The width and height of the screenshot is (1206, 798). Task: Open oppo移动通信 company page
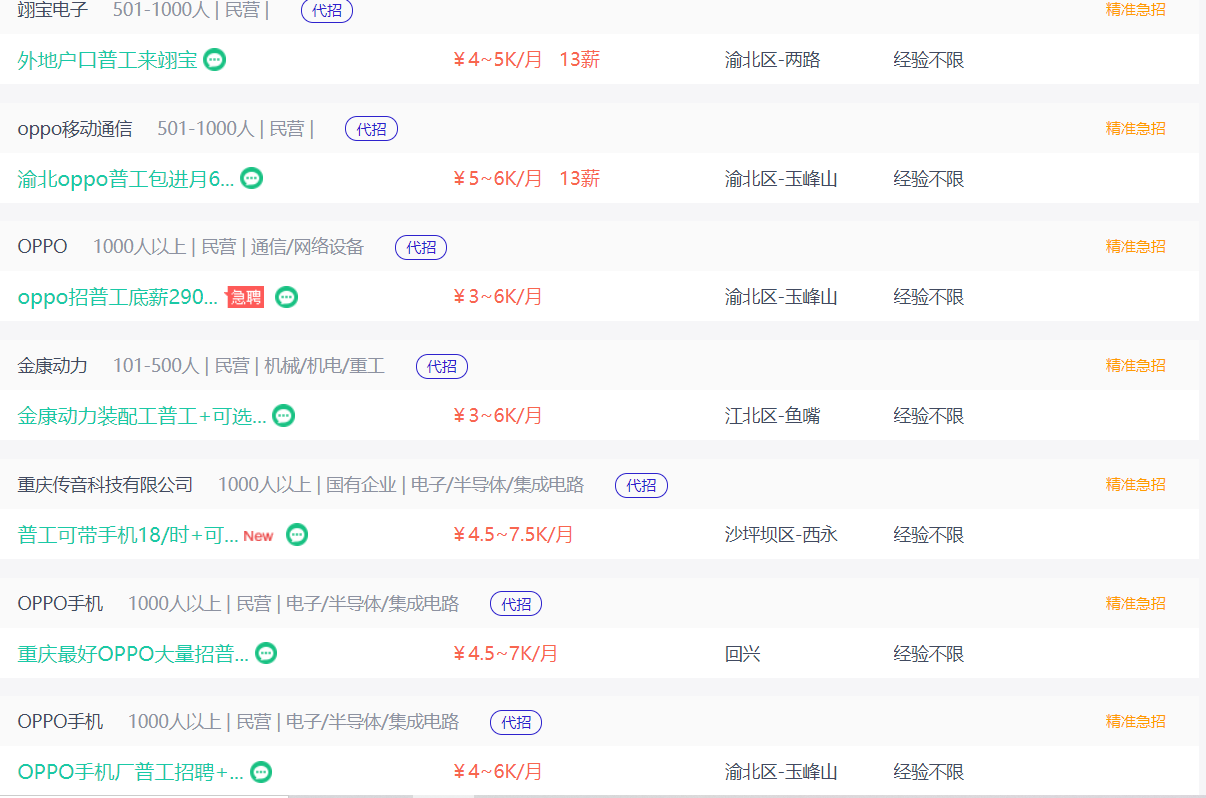[x=75, y=129]
